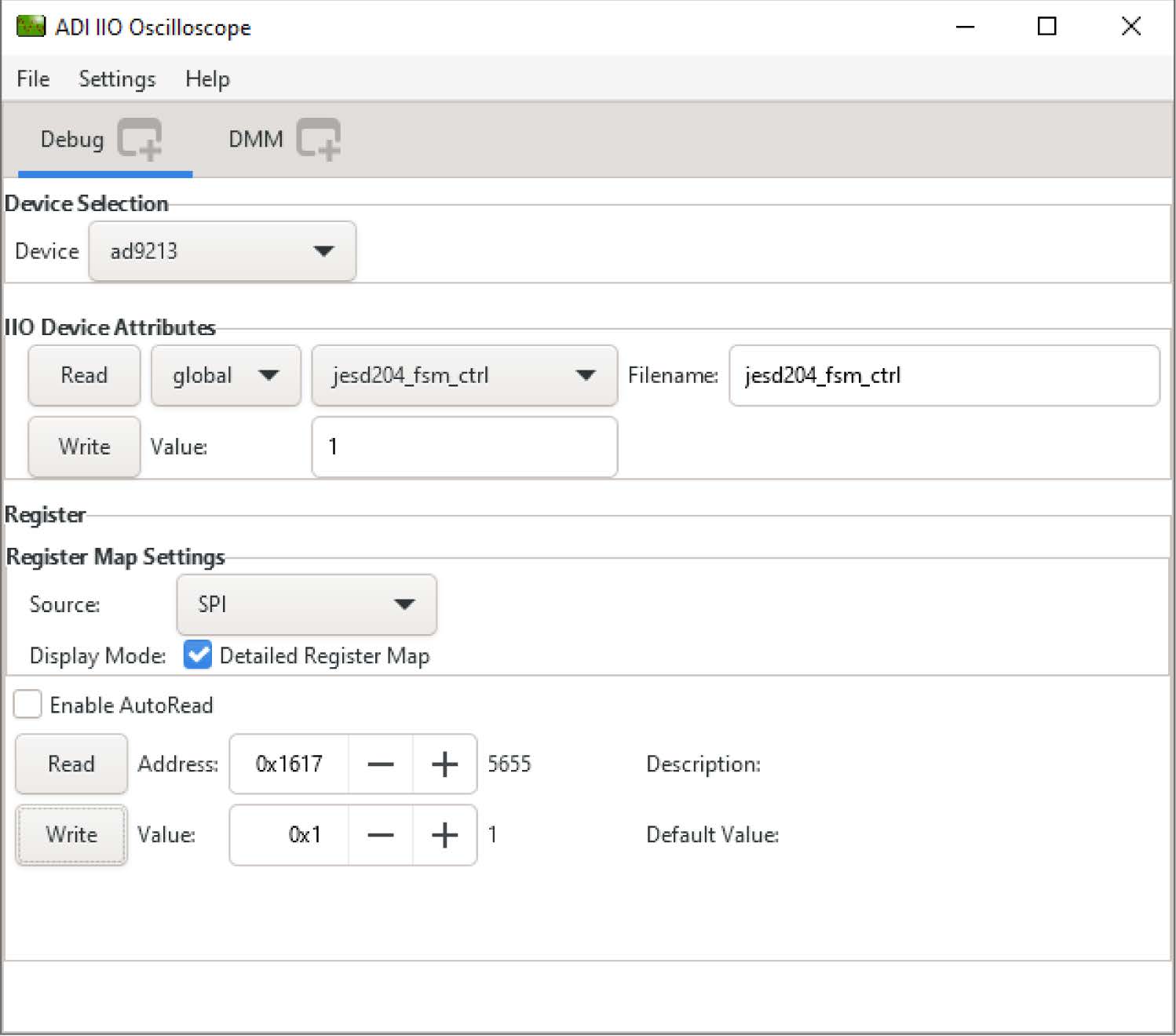Click the ADI IIO Oscilloscope app icon
This screenshot has width=1176, height=1036.
[x=31, y=27]
